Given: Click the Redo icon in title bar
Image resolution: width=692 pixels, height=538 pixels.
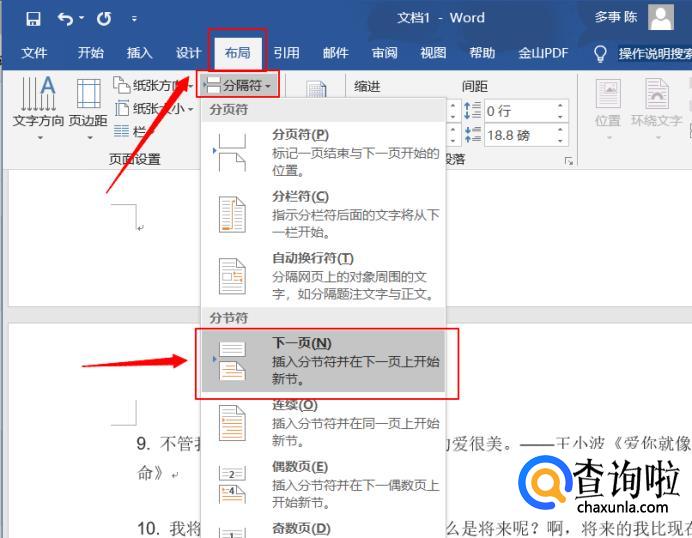Looking at the screenshot, I should point(104,19).
